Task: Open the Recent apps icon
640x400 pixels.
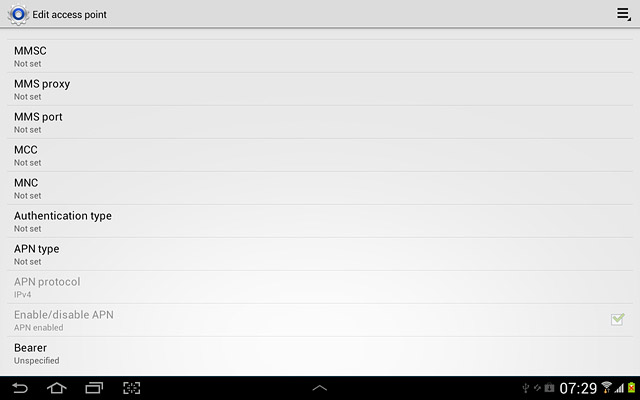Action: click(94, 388)
